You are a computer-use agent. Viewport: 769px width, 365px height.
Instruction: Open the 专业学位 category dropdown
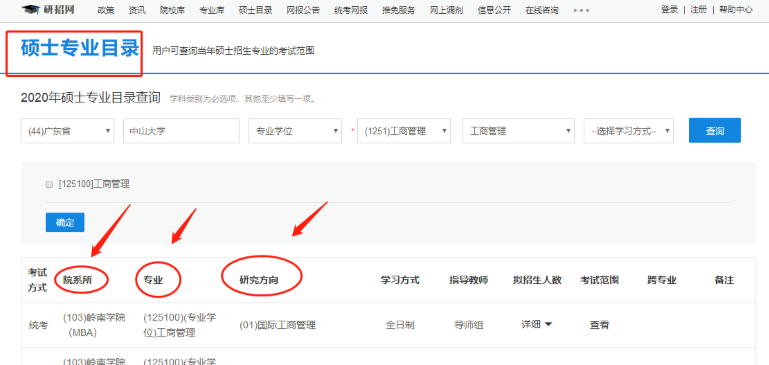pyautogui.click(x=295, y=131)
